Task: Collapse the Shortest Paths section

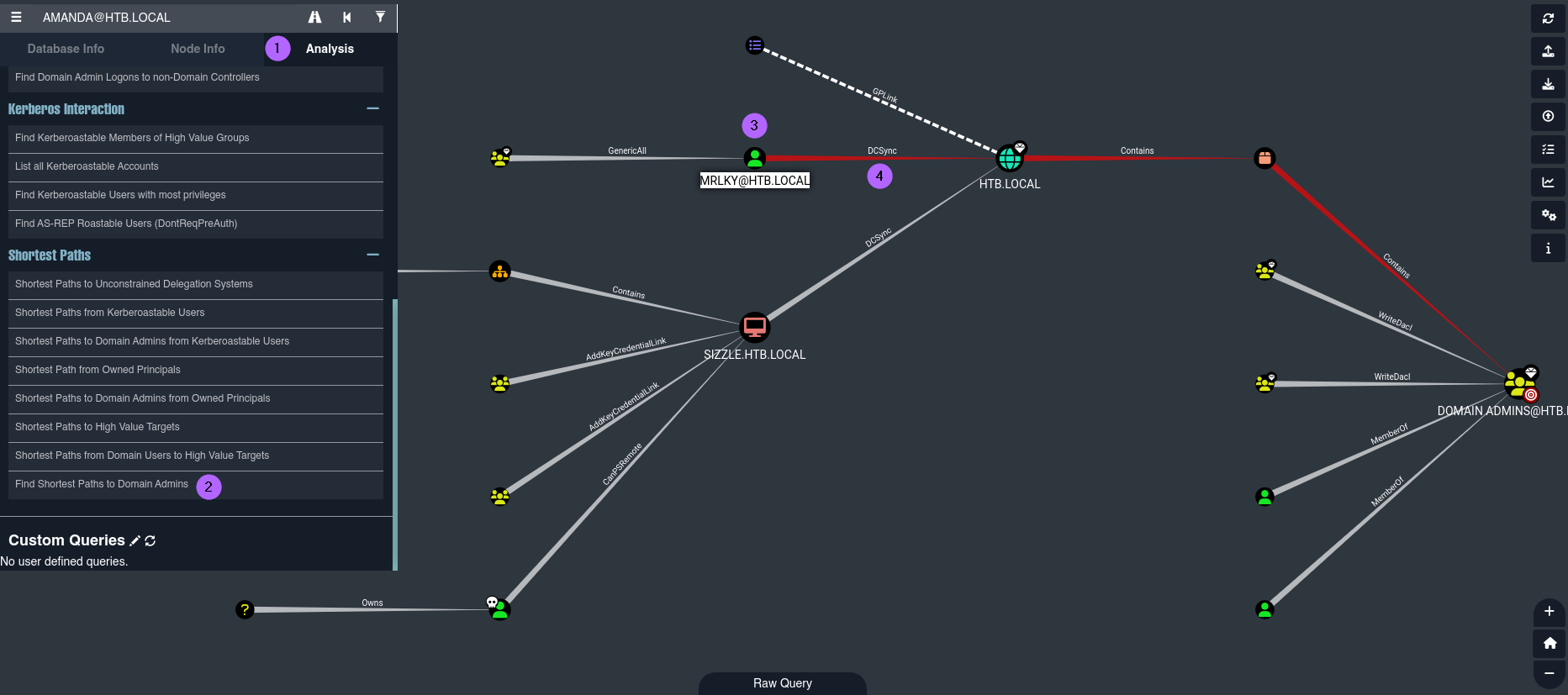Action: (372, 255)
